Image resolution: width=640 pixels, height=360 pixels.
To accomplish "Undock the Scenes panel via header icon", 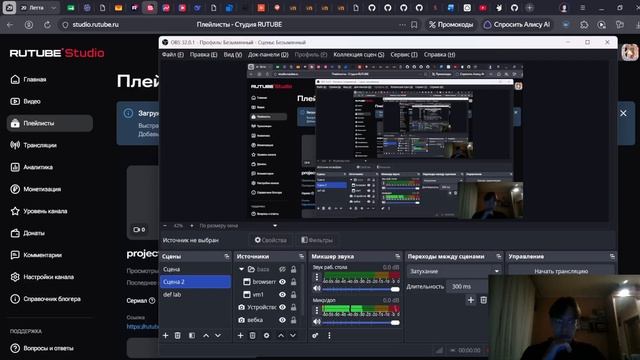I will point(227,256).
